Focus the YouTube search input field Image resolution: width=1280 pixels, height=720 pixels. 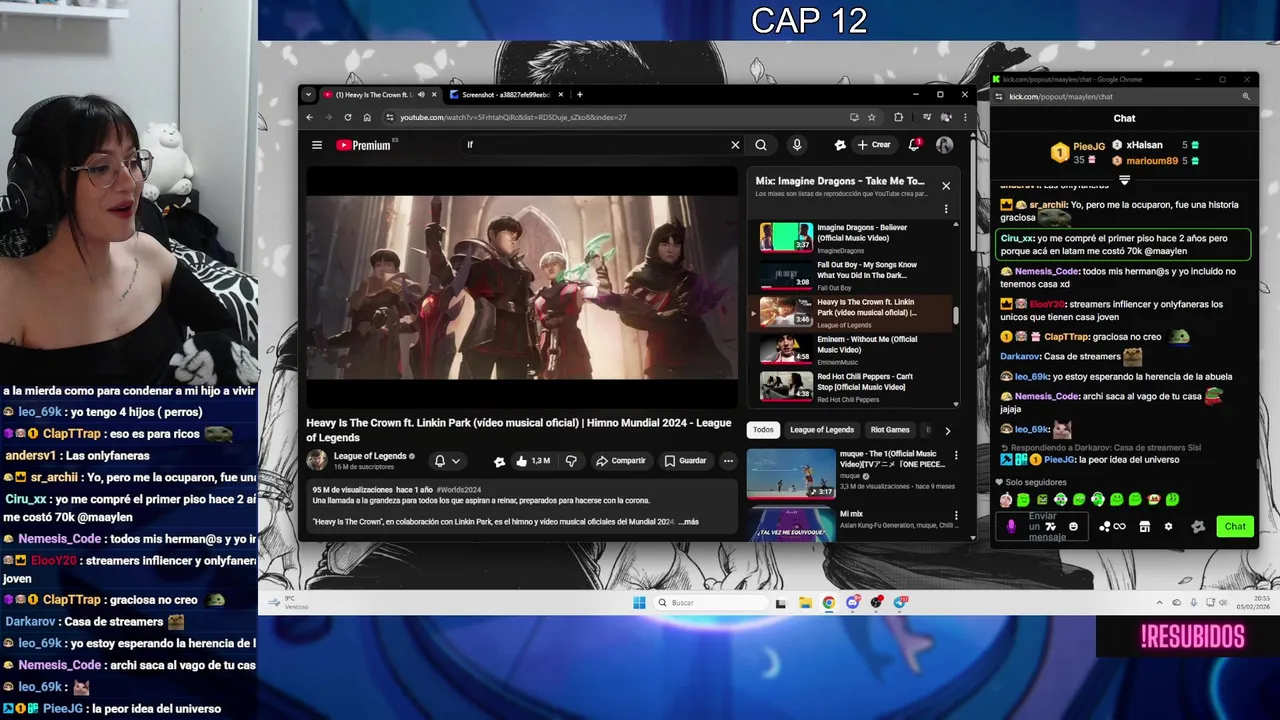595,145
